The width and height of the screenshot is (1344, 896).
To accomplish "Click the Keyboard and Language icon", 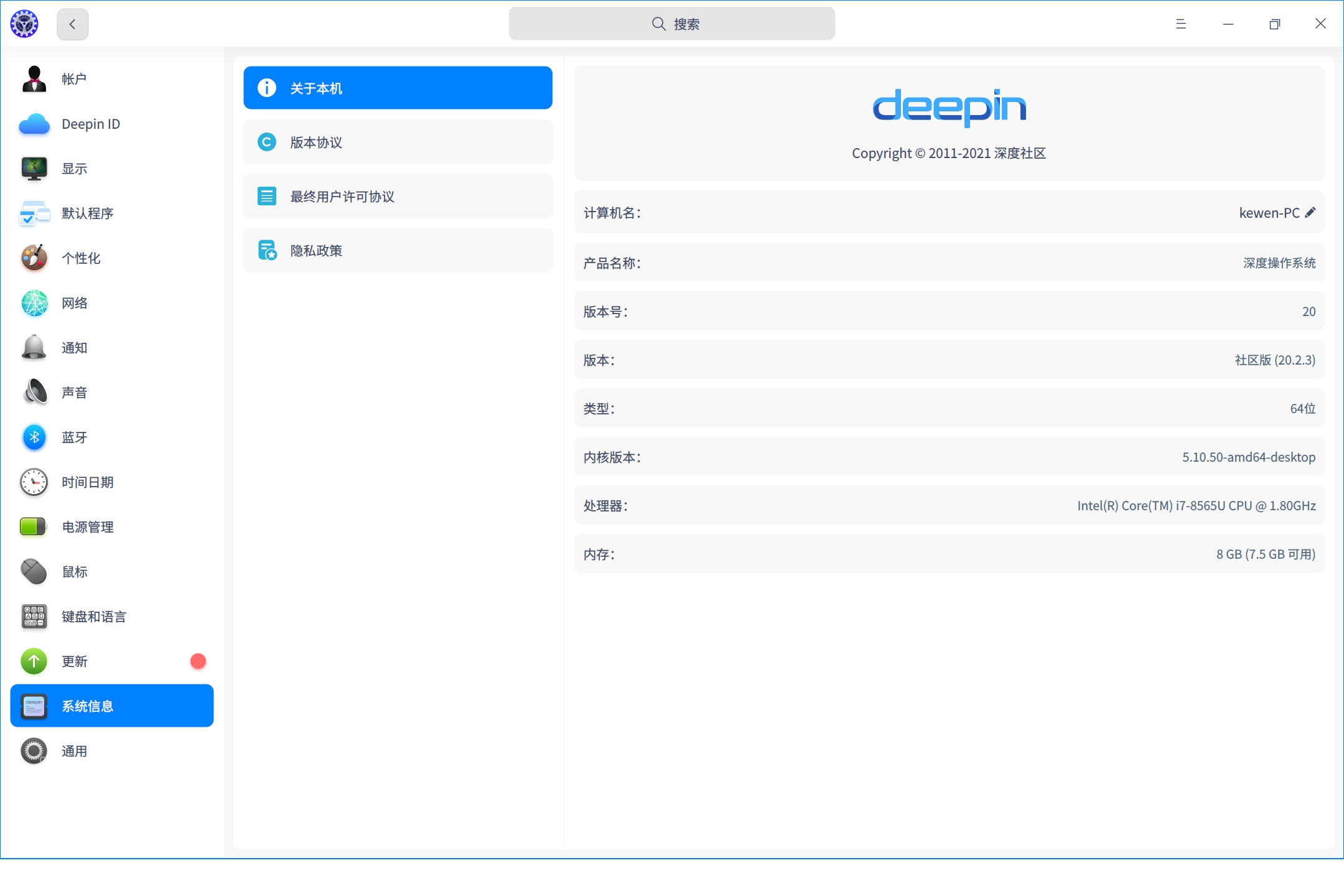I will click(x=34, y=617).
